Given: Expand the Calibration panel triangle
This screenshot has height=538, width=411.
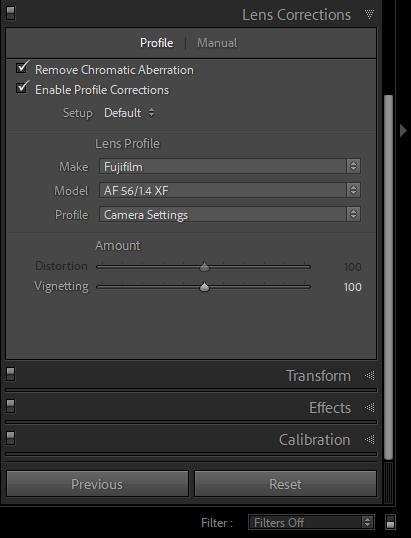Looking at the screenshot, I should (369, 440).
